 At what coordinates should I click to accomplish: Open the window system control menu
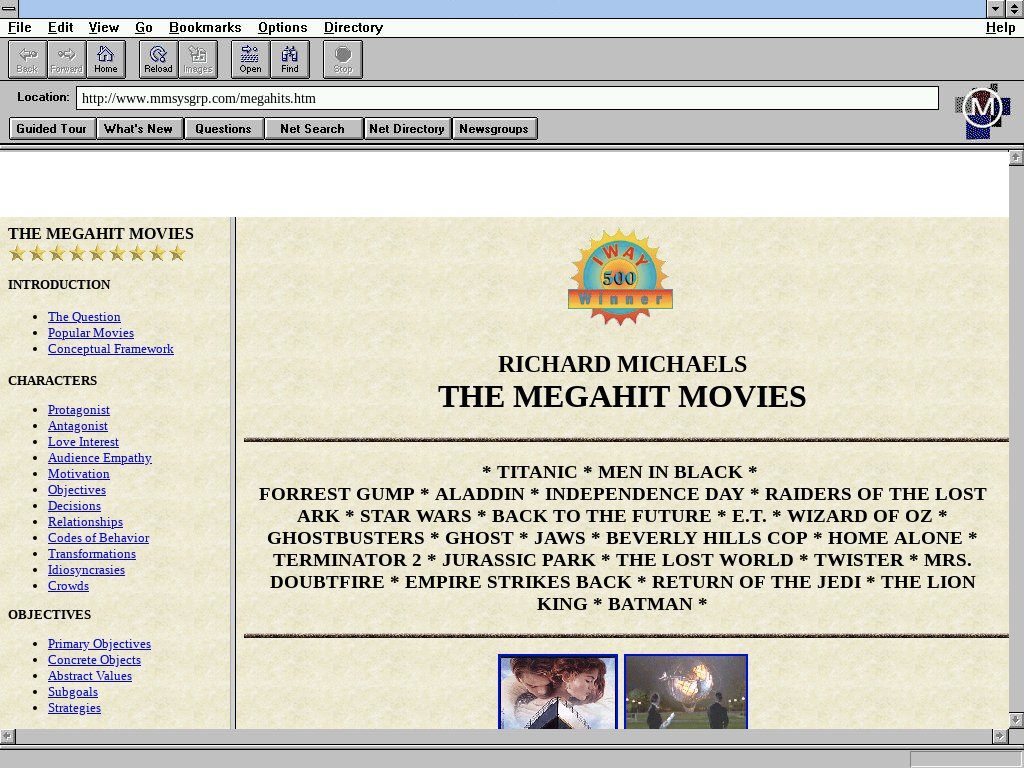pos(9,9)
